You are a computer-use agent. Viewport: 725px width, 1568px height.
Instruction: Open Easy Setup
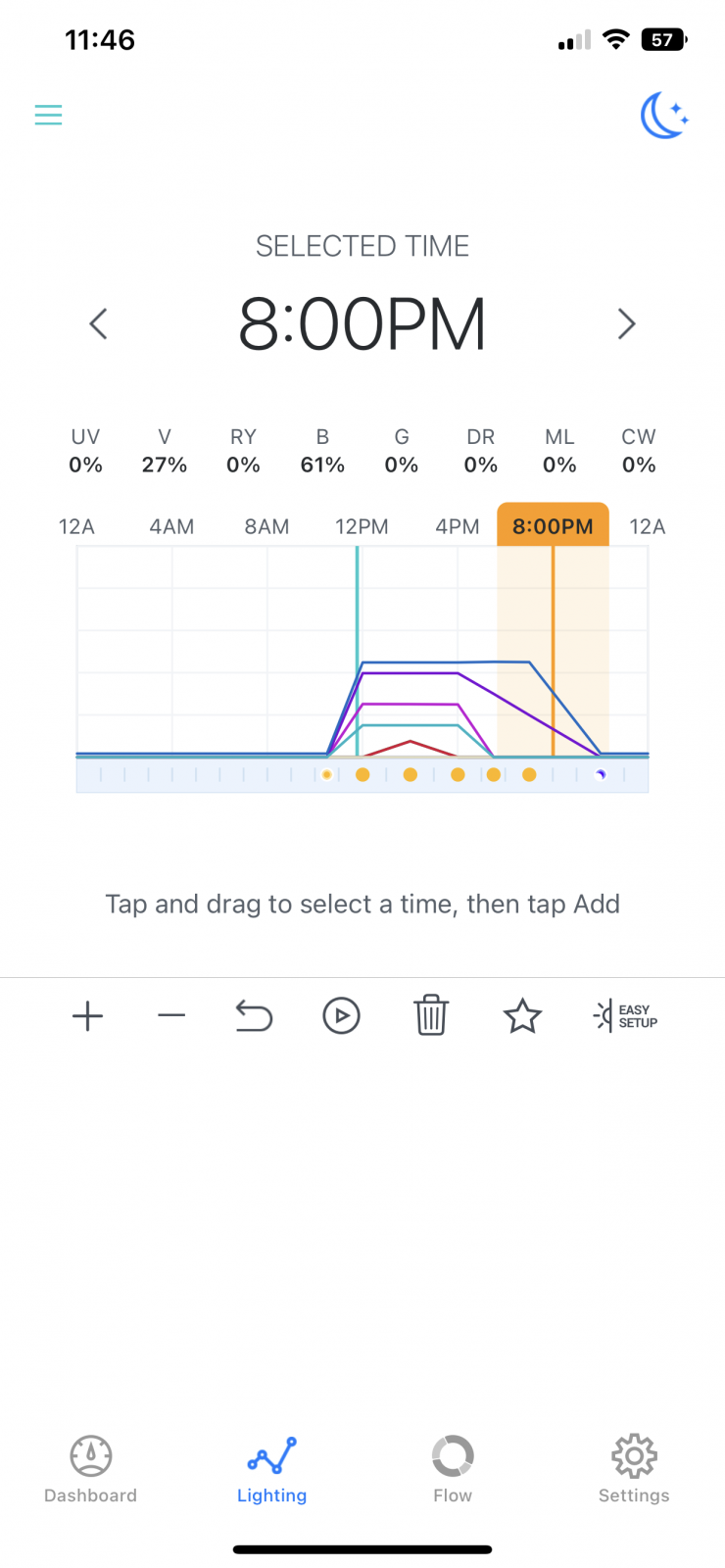point(625,1016)
